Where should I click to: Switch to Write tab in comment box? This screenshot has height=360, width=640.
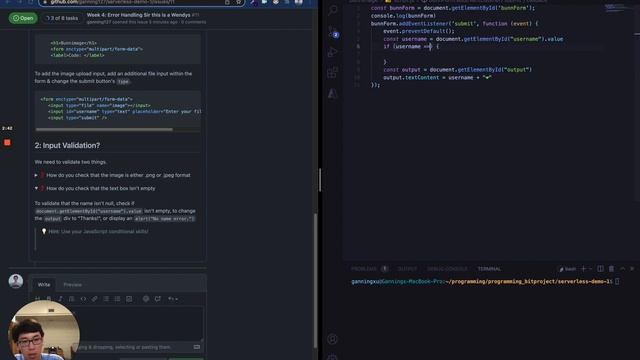(x=44, y=284)
